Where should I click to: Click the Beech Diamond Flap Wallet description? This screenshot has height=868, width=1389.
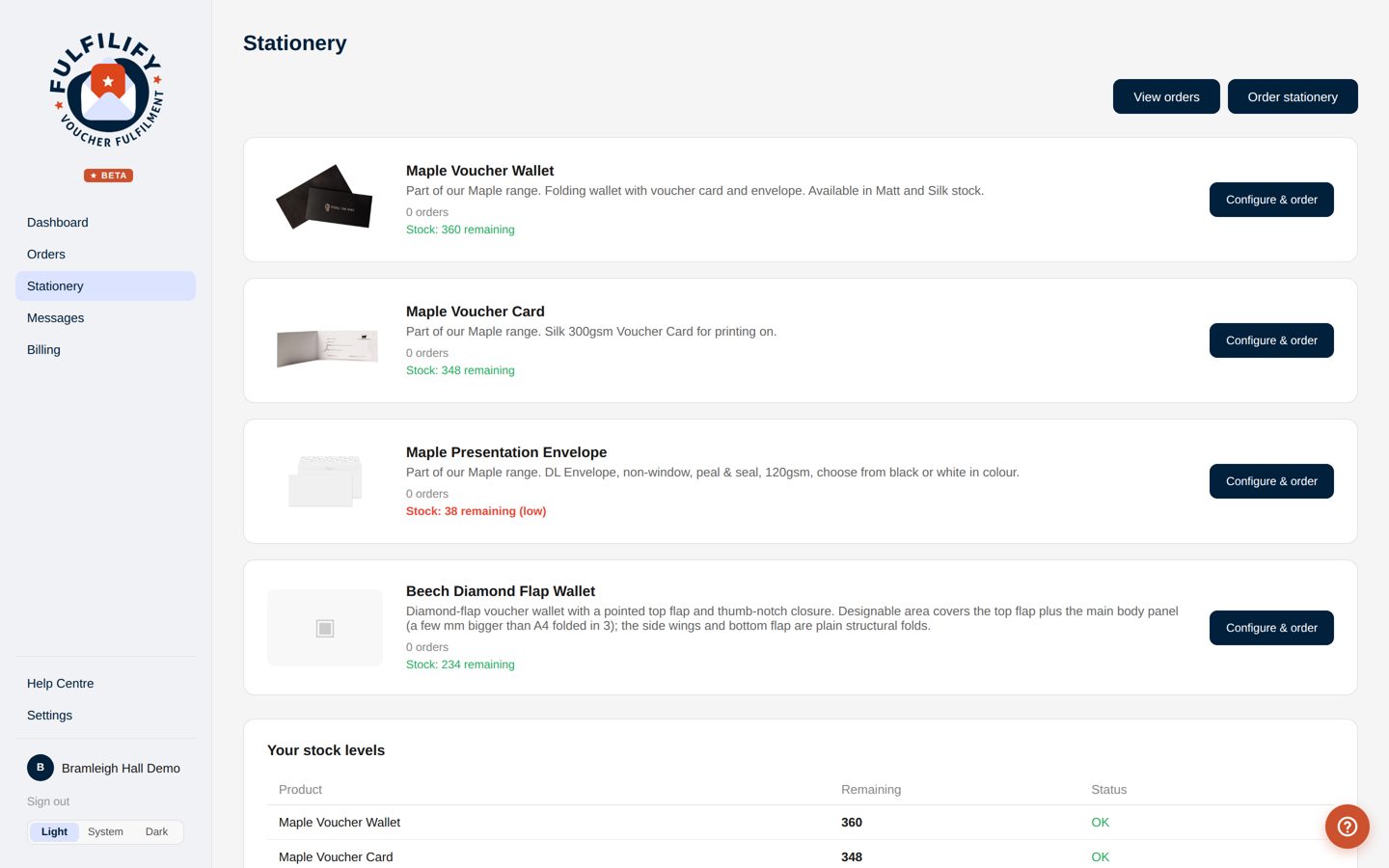point(792,618)
